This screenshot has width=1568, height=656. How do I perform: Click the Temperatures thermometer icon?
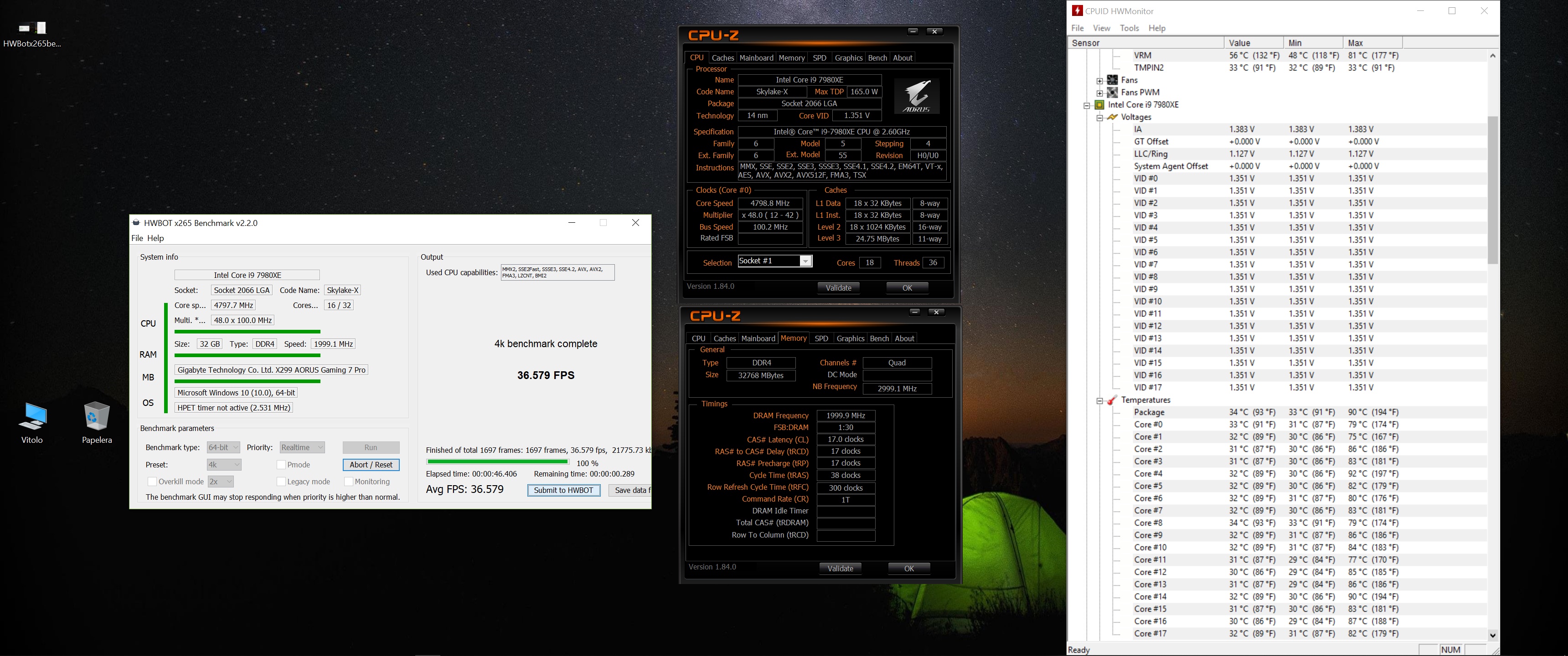pos(1112,400)
